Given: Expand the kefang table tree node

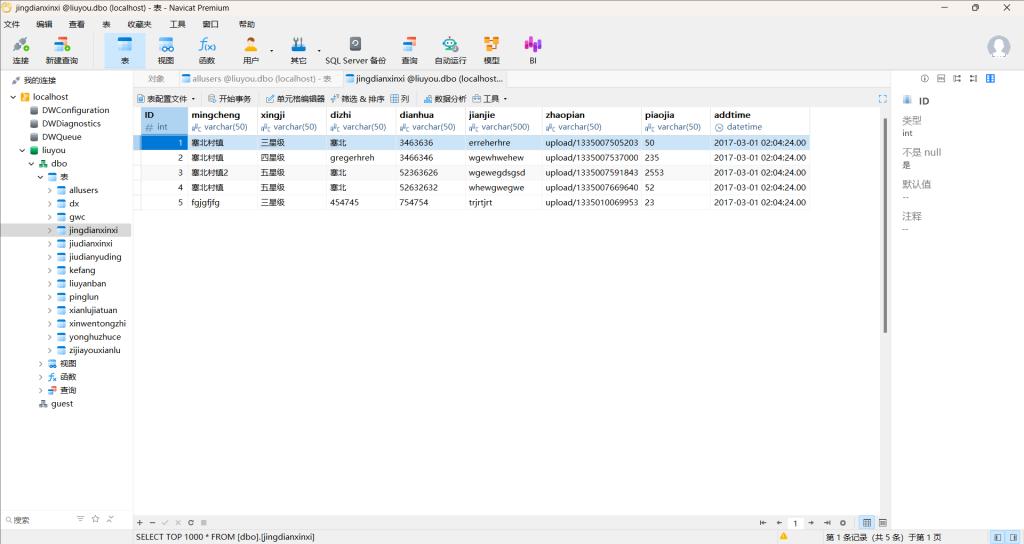Looking at the screenshot, I should (x=50, y=270).
